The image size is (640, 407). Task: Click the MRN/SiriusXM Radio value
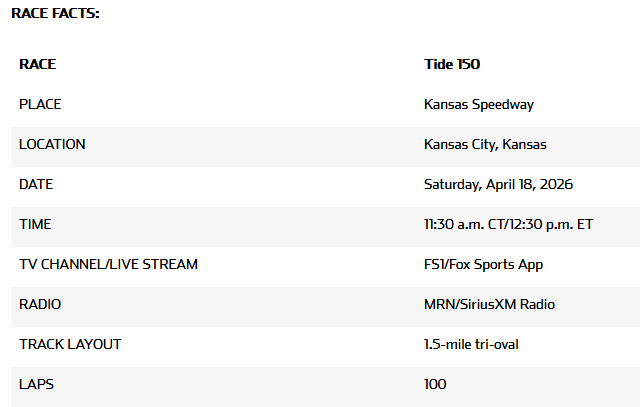[x=489, y=304]
